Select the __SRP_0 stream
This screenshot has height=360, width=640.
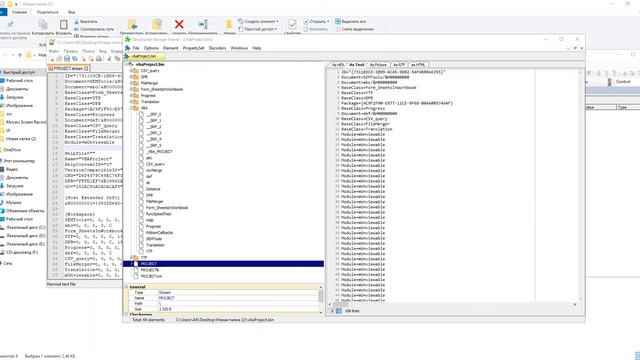[x=153, y=114]
